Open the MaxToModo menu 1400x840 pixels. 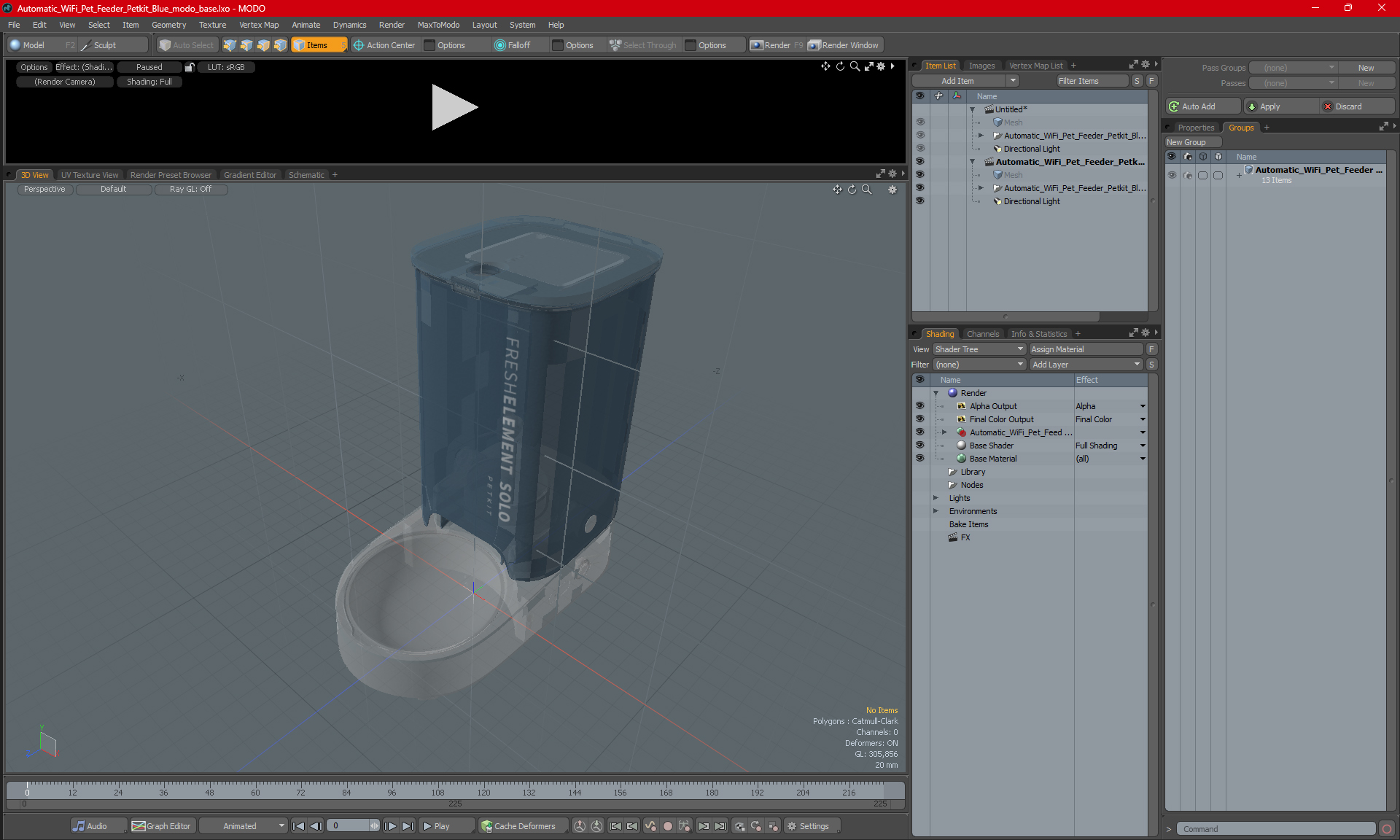[x=438, y=25]
